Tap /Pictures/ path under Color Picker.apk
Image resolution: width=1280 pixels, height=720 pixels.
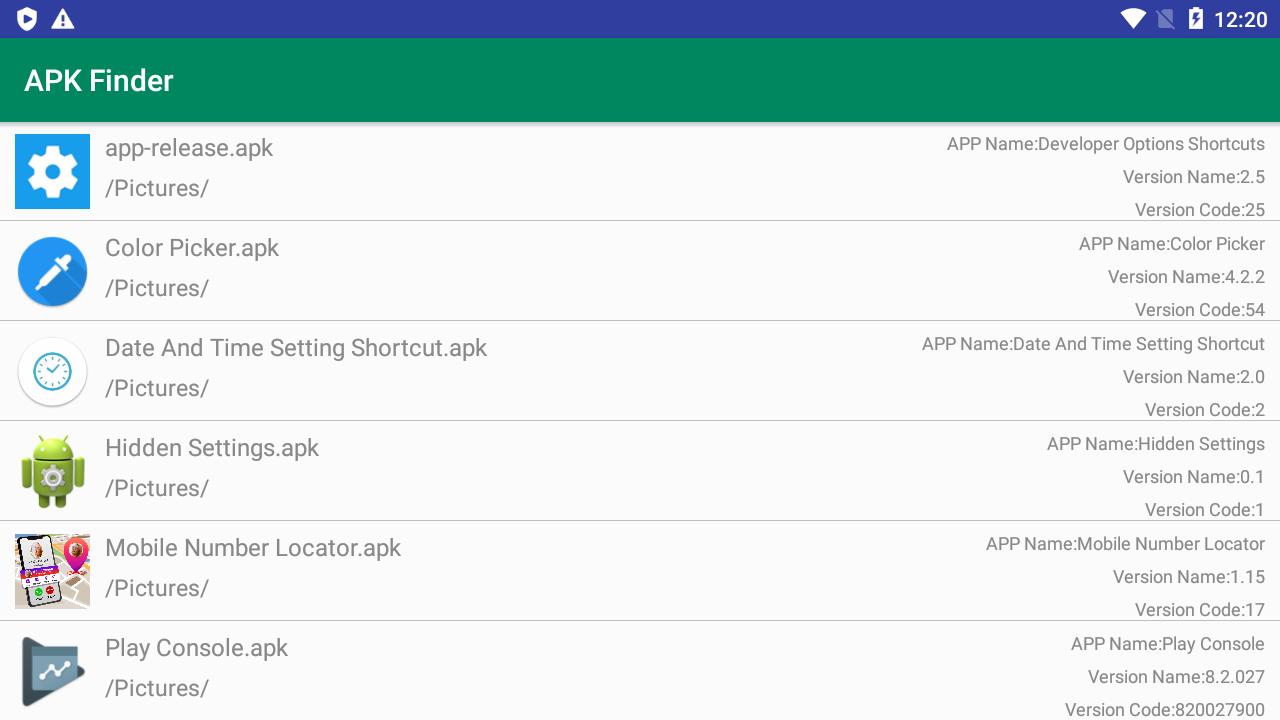coord(157,288)
